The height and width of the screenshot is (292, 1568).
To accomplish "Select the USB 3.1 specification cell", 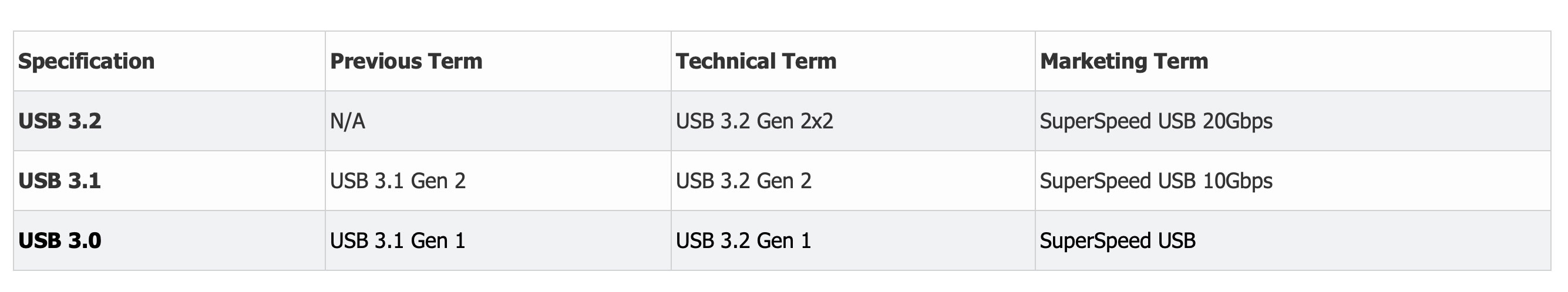I will click(60, 181).
